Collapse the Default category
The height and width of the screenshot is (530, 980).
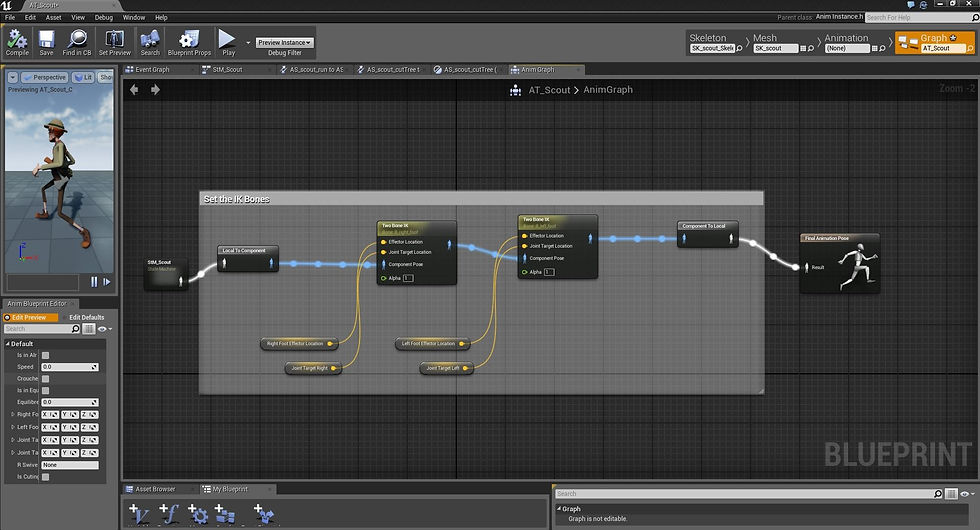(x=8, y=344)
